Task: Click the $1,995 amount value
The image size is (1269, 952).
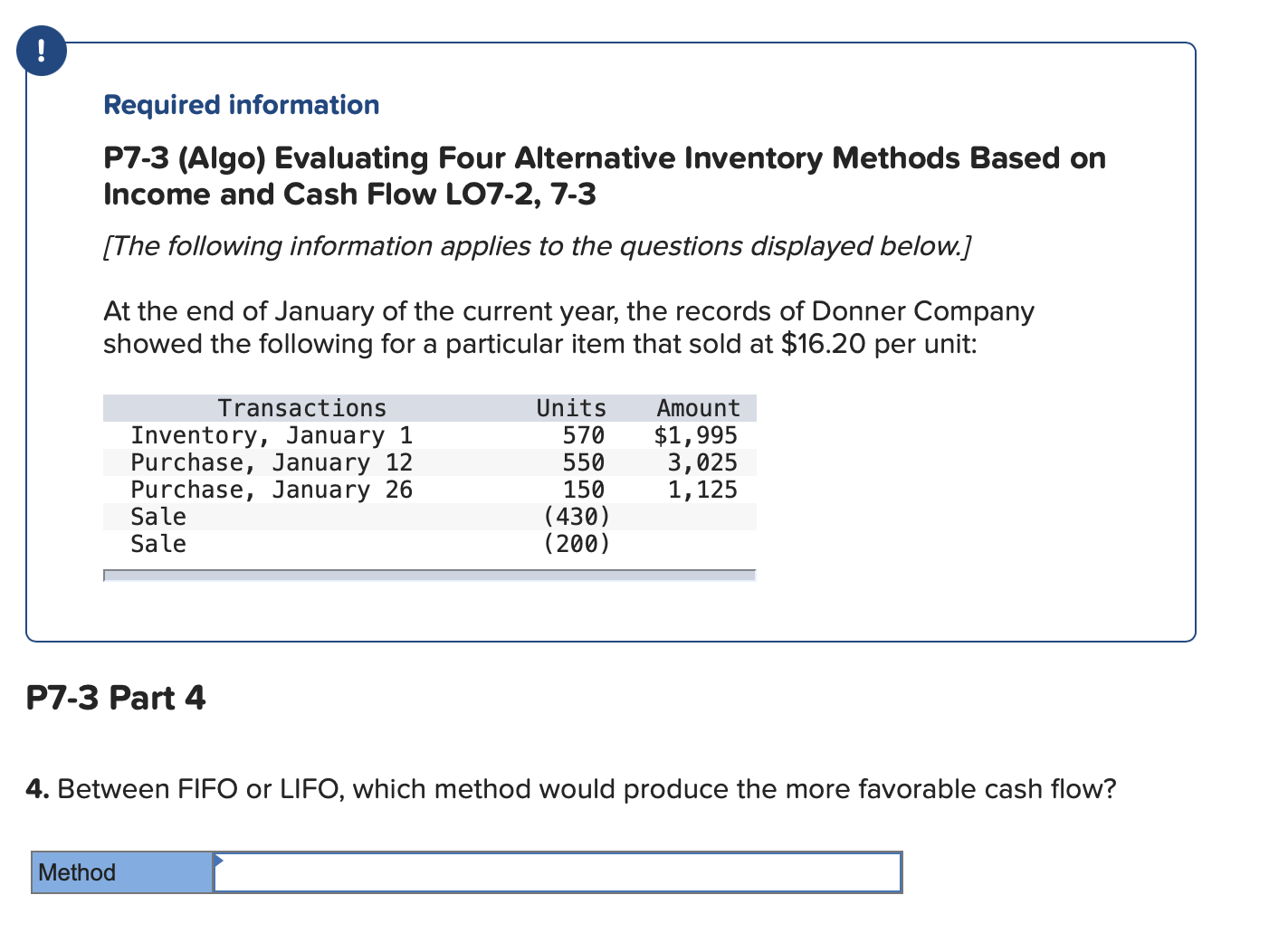Action: [697, 435]
